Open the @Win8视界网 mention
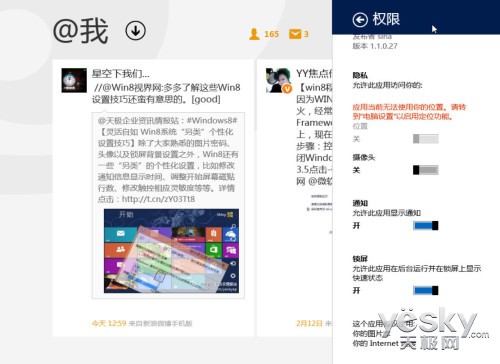 (x=131, y=87)
